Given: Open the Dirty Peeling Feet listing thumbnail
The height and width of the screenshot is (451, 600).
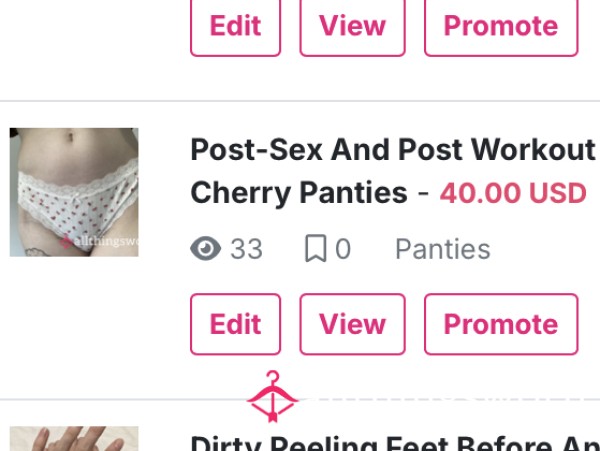Looking at the screenshot, I should coord(74,438).
